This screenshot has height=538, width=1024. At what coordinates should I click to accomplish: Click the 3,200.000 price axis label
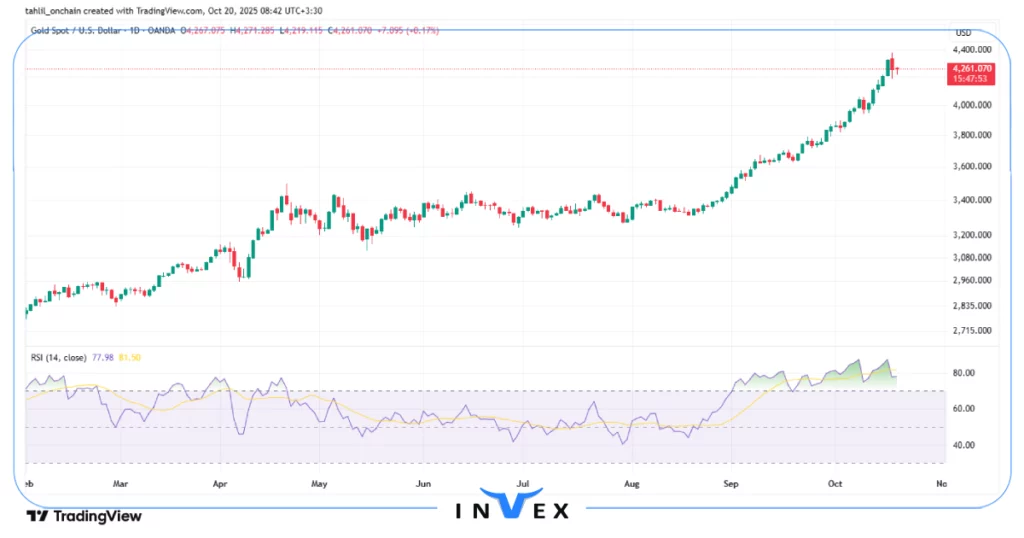click(972, 235)
